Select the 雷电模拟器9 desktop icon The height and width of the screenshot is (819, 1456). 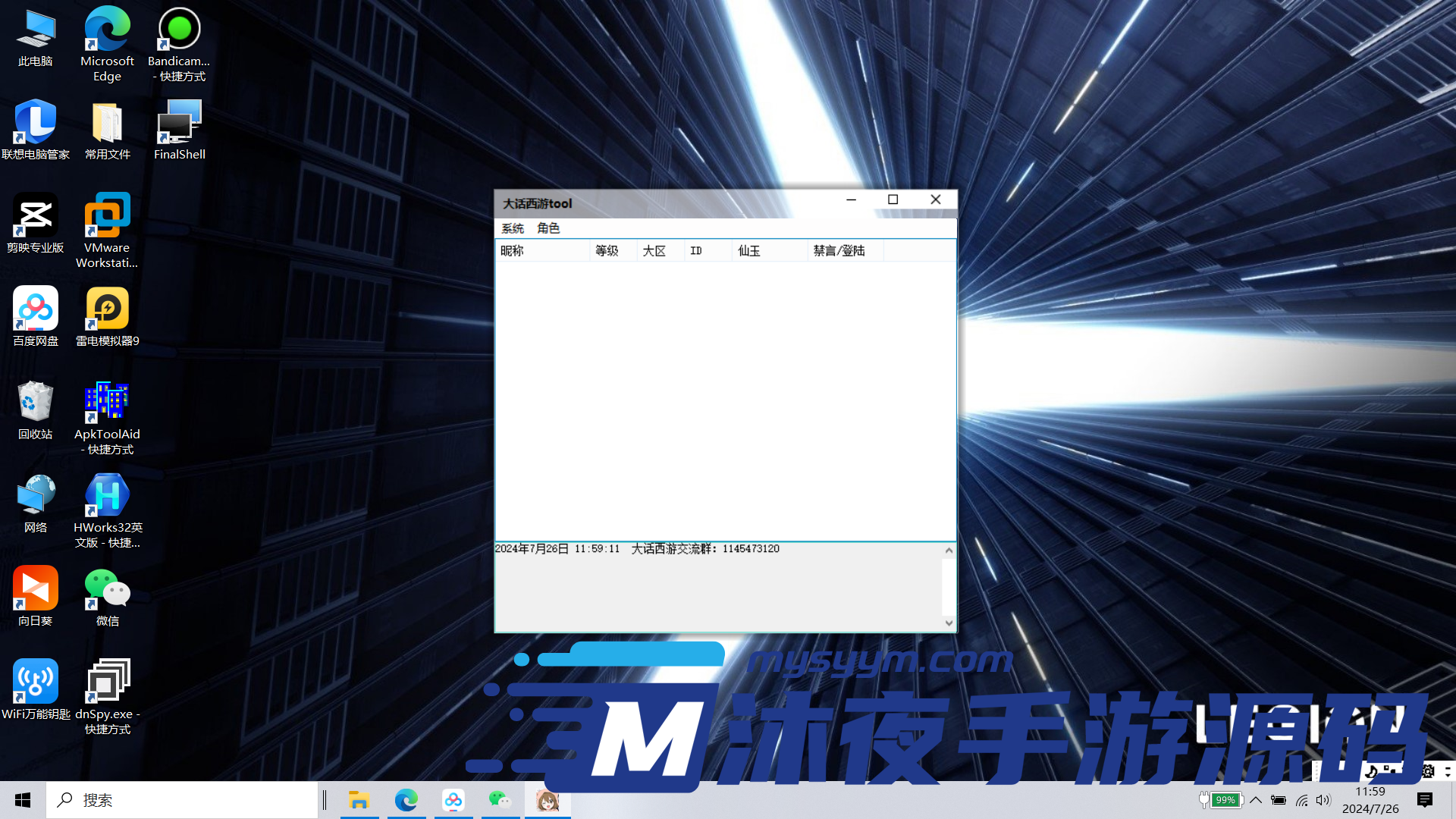point(107,308)
